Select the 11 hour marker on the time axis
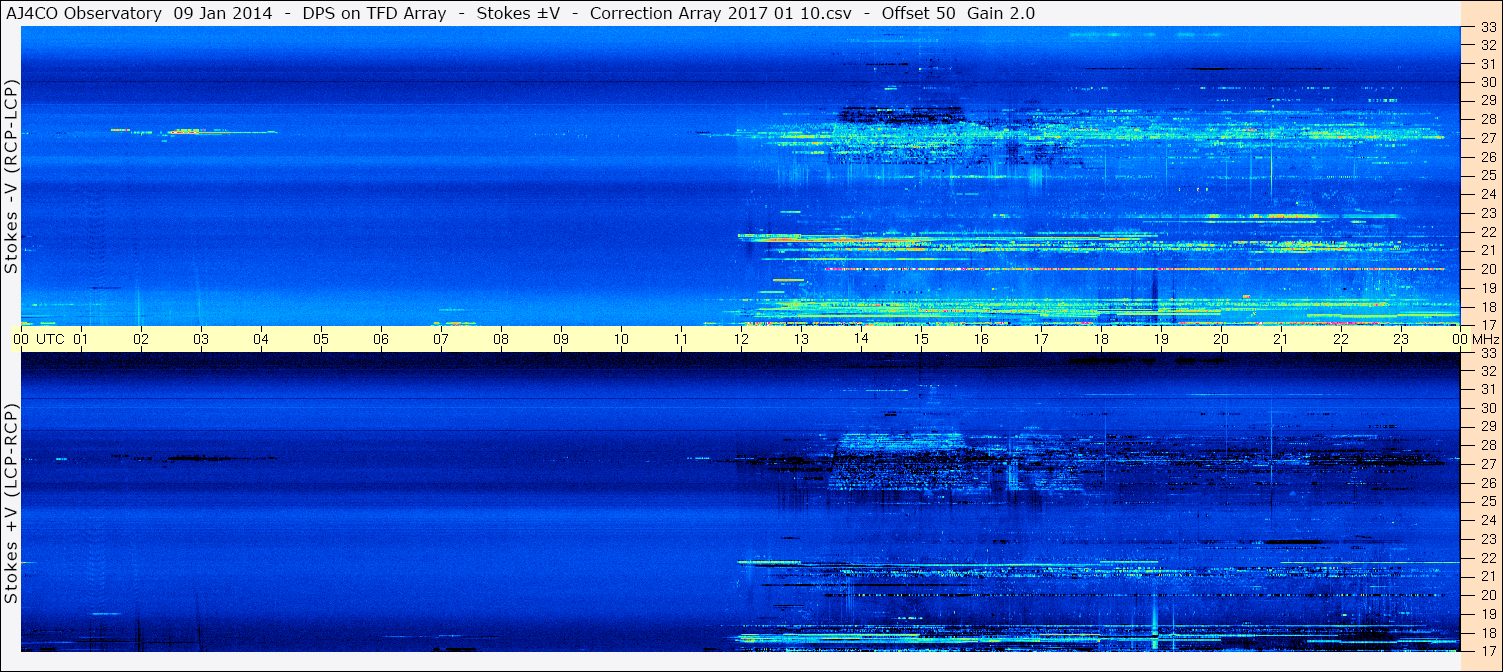 tap(681, 339)
